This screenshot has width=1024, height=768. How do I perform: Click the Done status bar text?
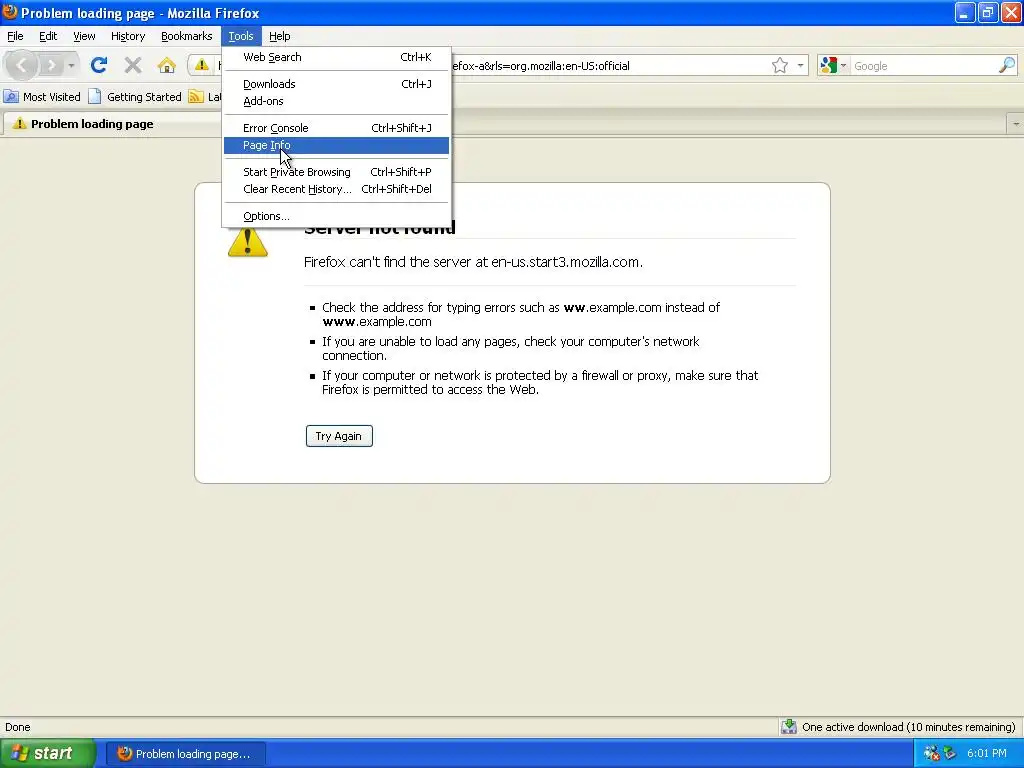tap(18, 727)
